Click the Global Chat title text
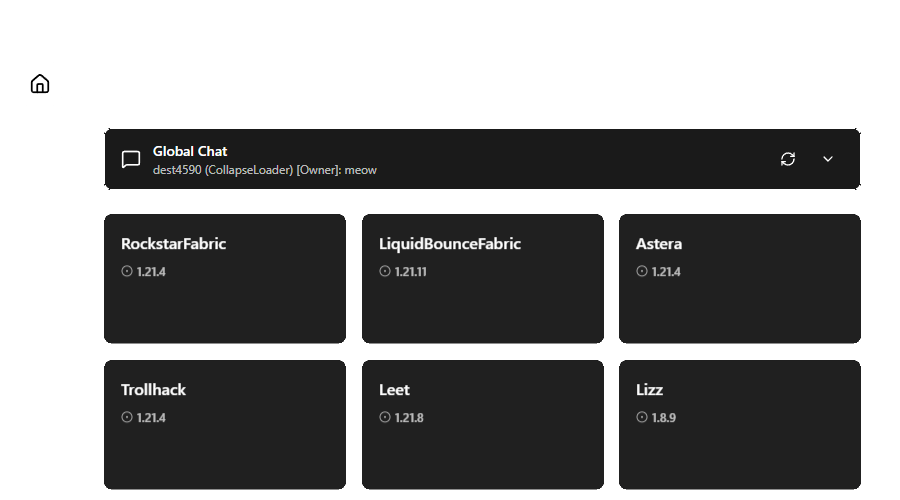 pyautogui.click(x=190, y=151)
